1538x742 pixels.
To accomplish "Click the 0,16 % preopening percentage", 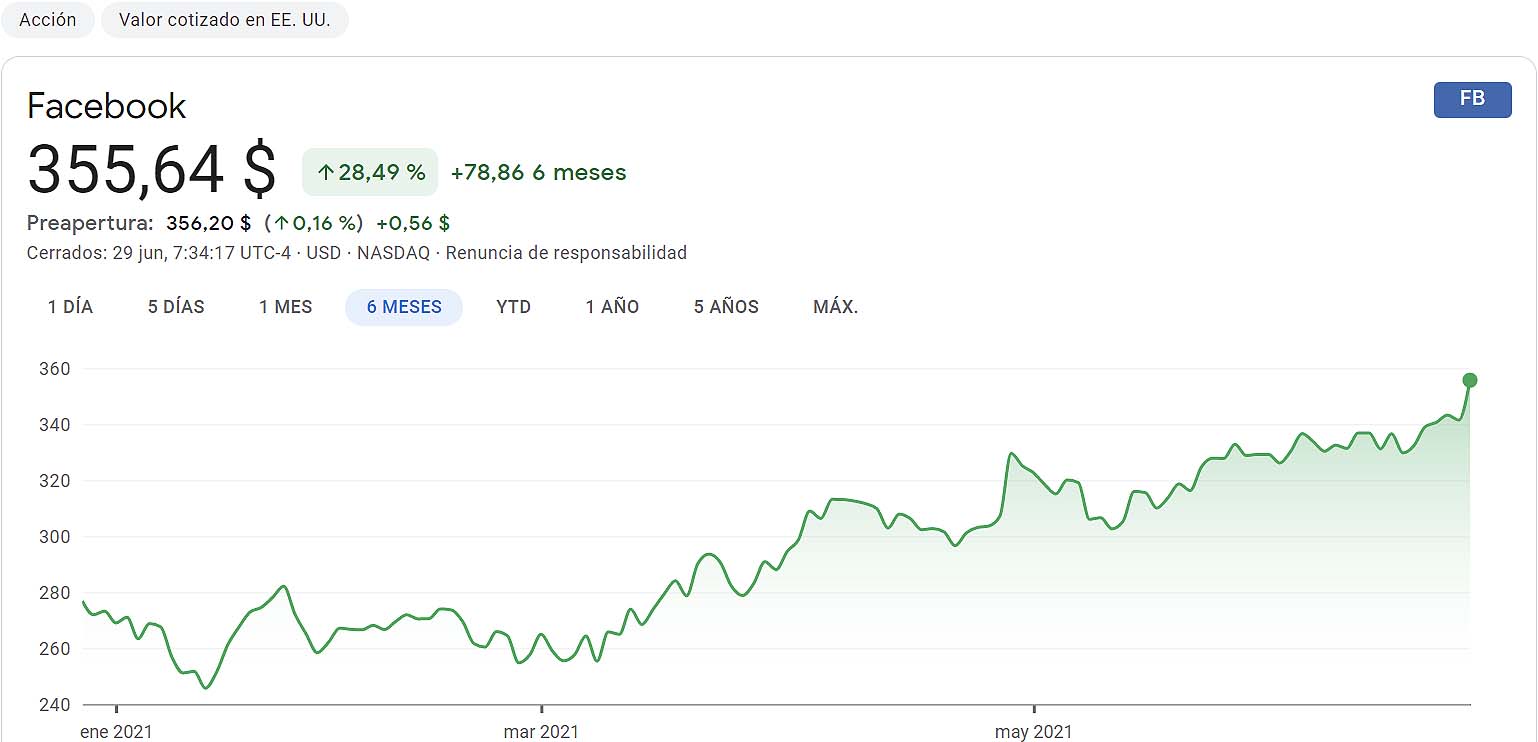I will pyautogui.click(x=314, y=222).
